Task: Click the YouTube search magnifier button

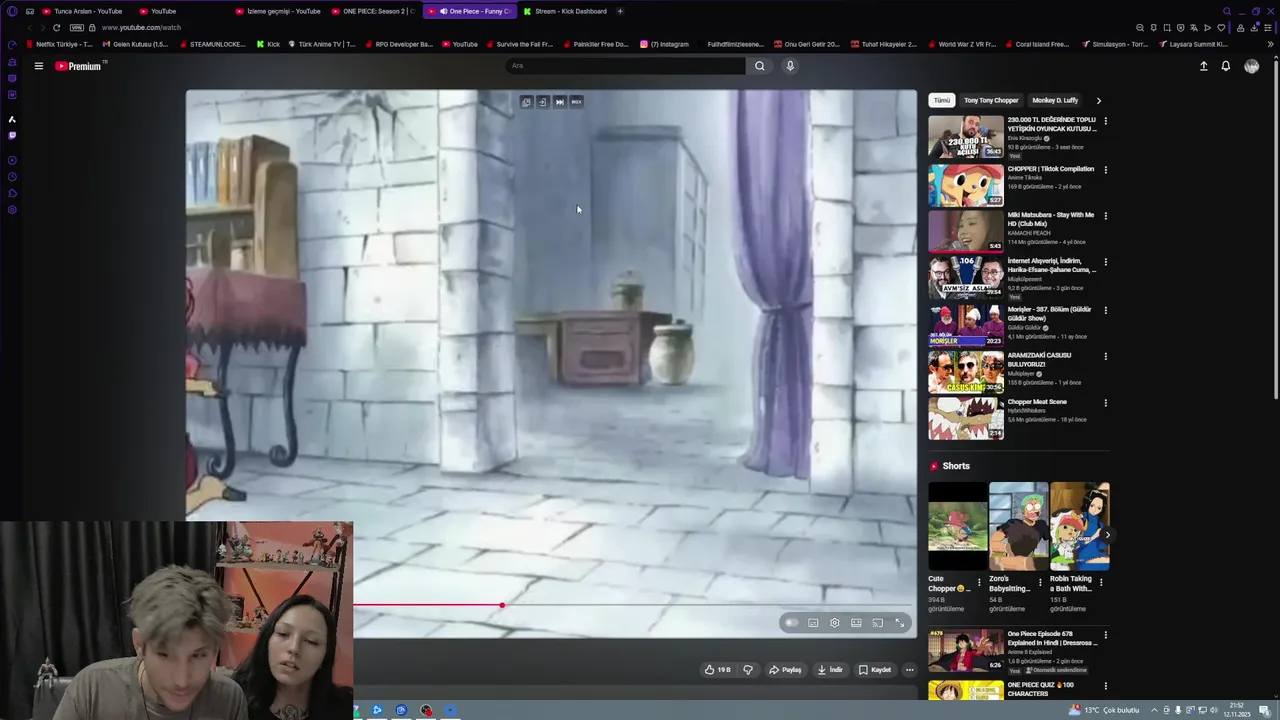Action: coord(760,66)
